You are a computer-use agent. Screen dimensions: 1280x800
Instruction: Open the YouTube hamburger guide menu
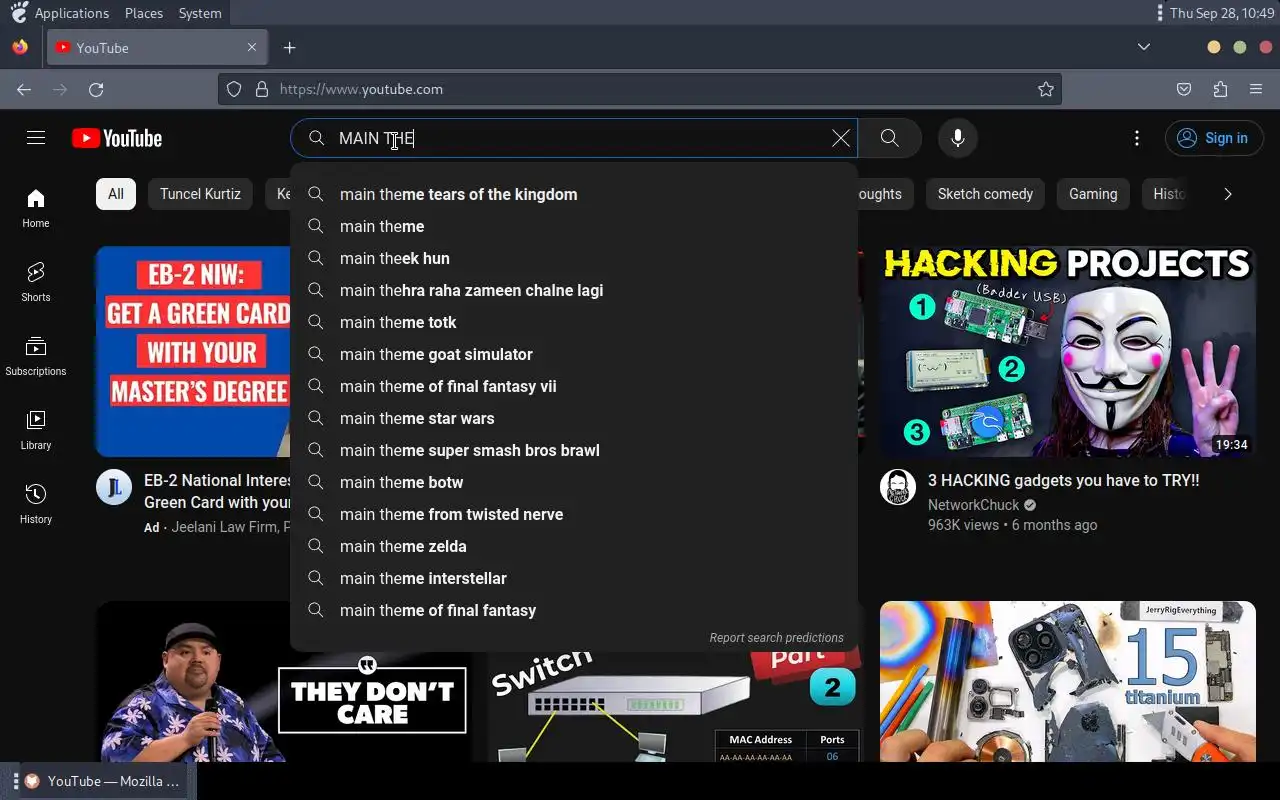[x=36, y=138]
